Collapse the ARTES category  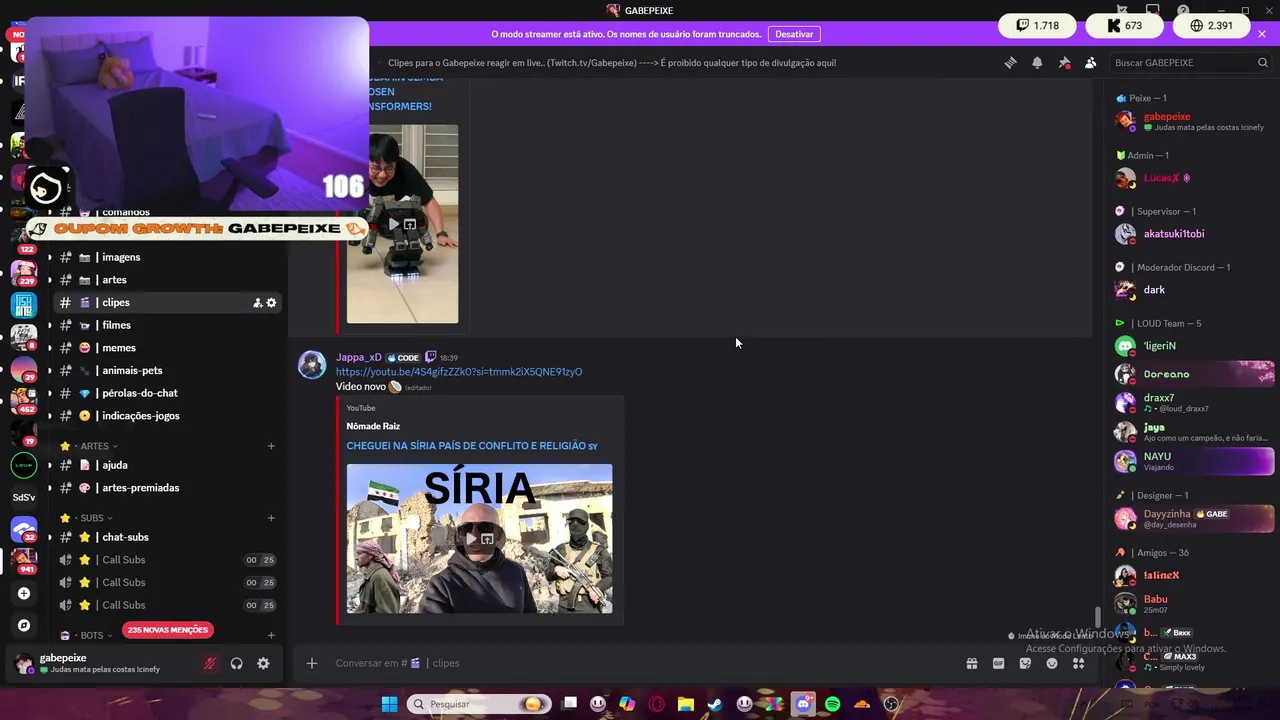(x=95, y=446)
